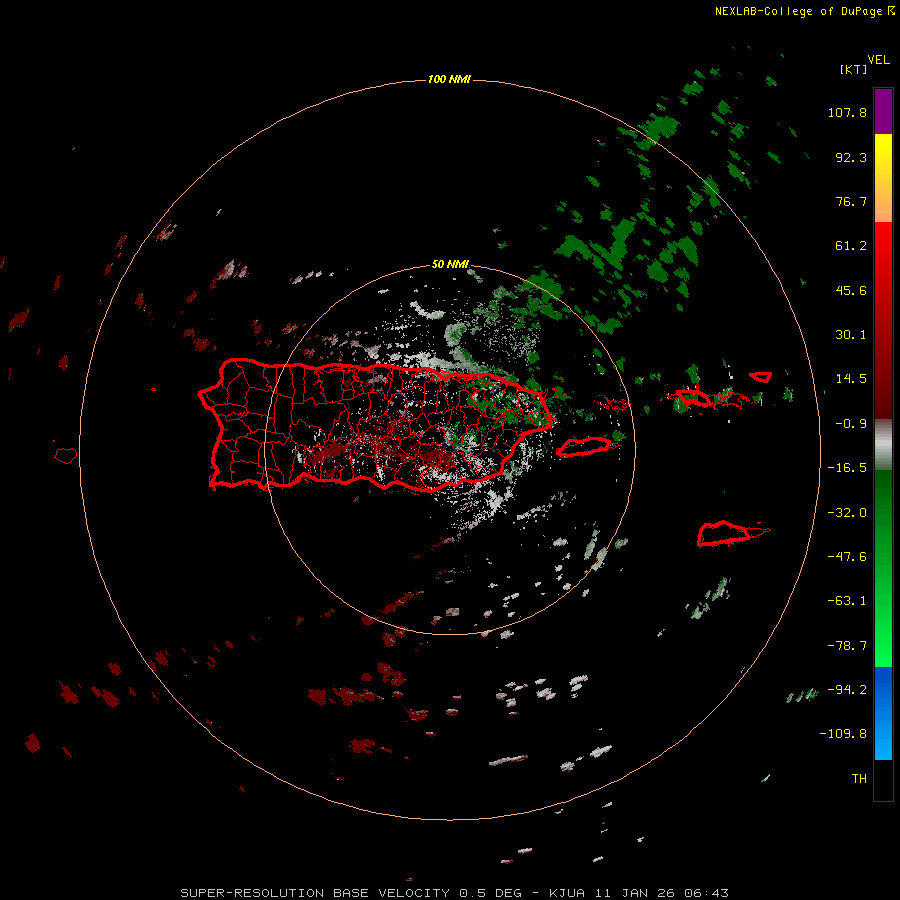Click the small Mona island outline in the west
Screen dimensions: 900x900
coord(66,456)
